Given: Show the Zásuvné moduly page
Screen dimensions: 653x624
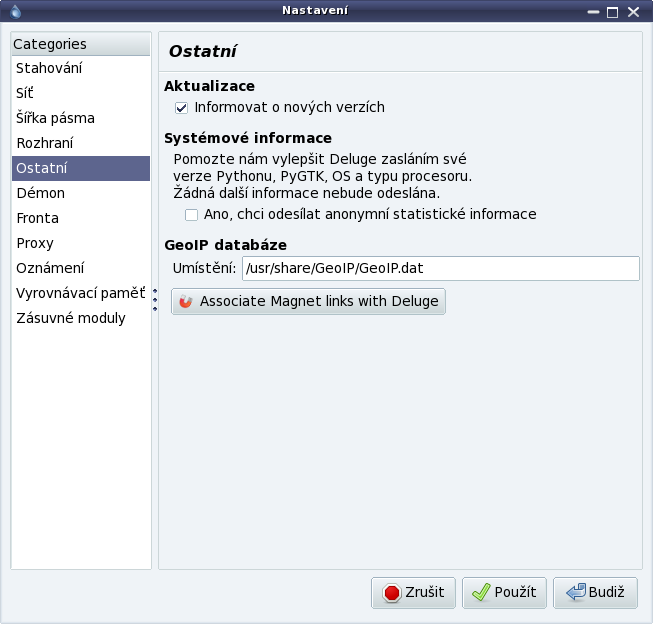Looking at the screenshot, I should pyautogui.click(x=70, y=318).
